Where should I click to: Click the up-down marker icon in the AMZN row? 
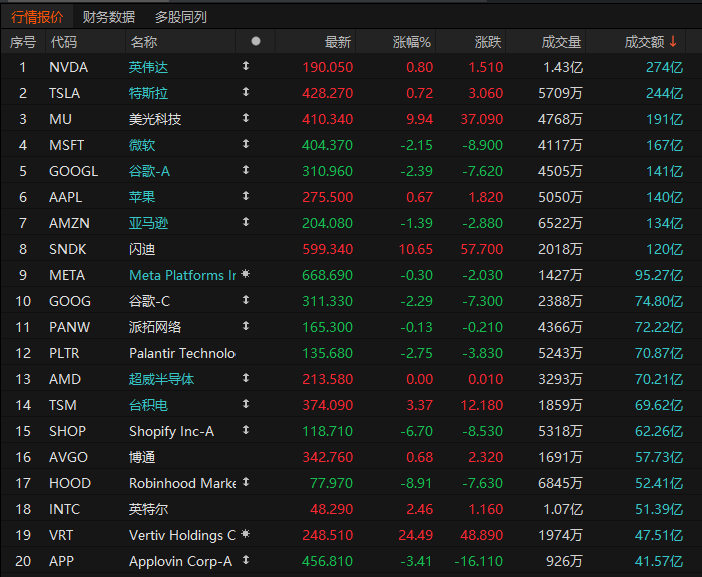coord(246,222)
